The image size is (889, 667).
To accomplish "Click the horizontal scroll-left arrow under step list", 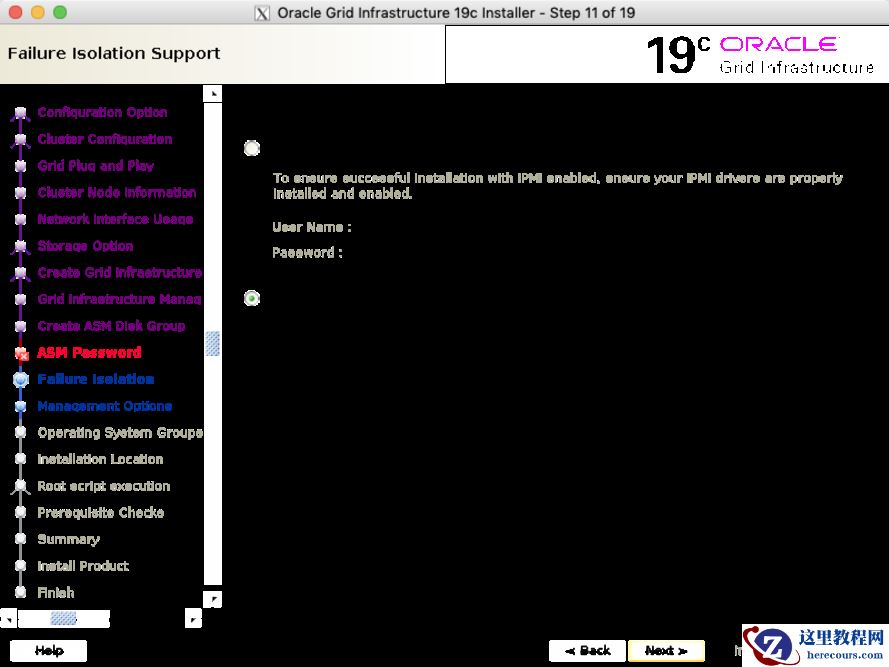I will tap(9, 619).
